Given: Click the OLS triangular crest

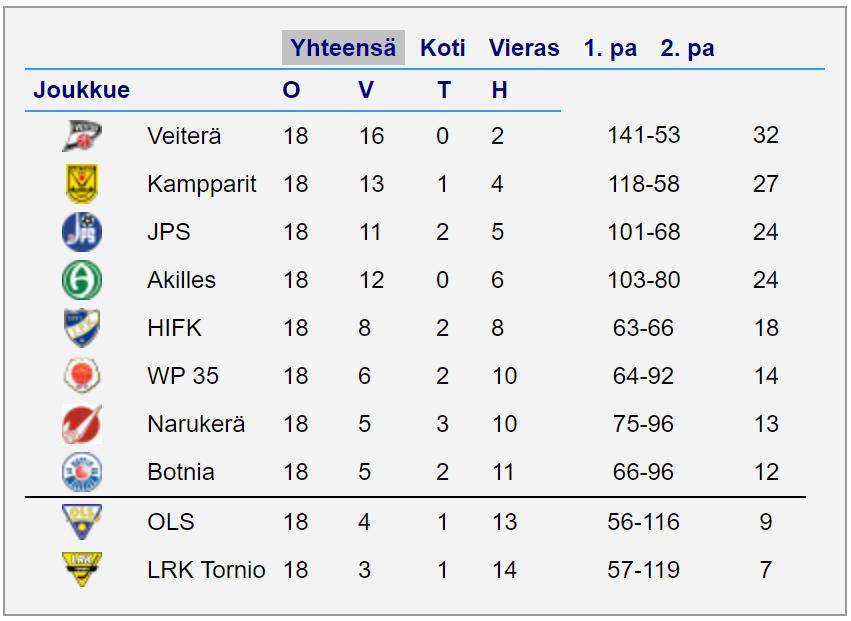Looking at the screenshot, I should pyautogui.click(x=82, y=522).
